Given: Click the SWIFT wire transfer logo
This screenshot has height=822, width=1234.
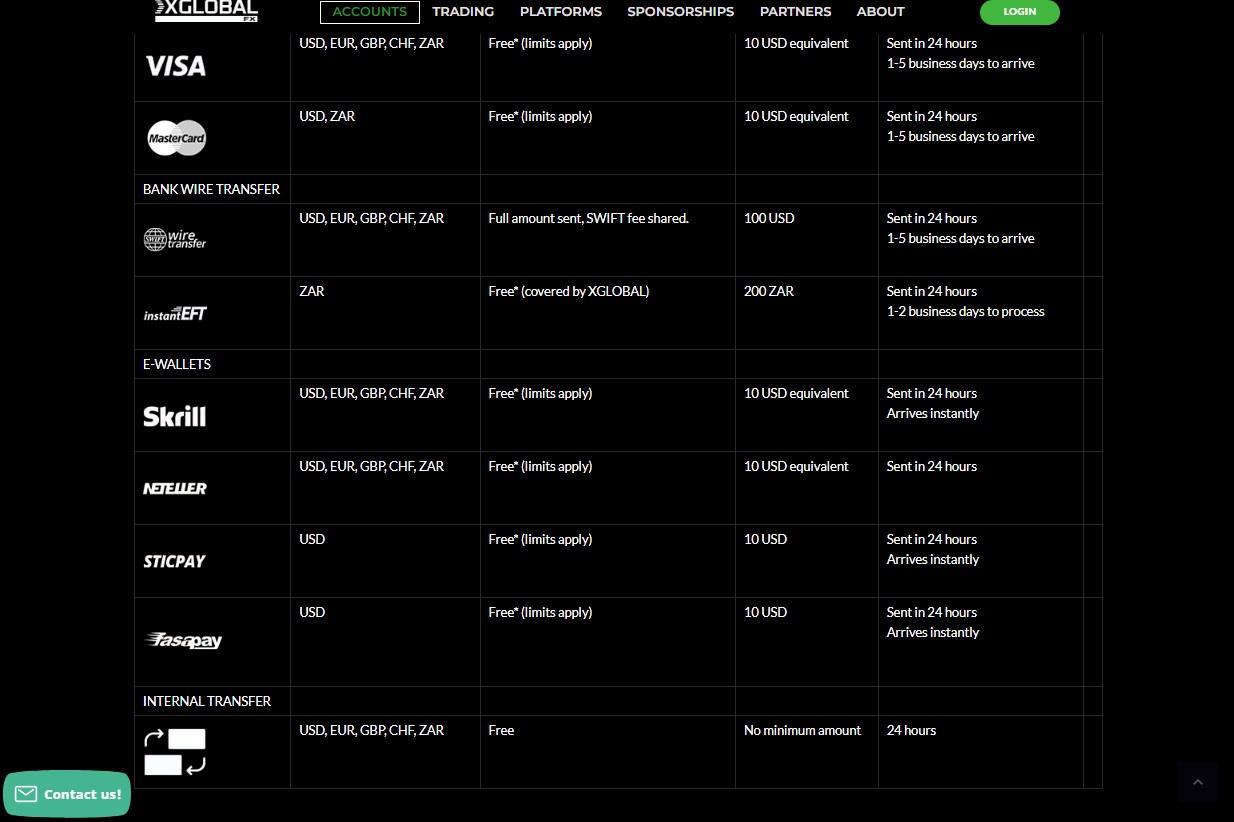Looking at the screenshot, I should click(175, 239).
